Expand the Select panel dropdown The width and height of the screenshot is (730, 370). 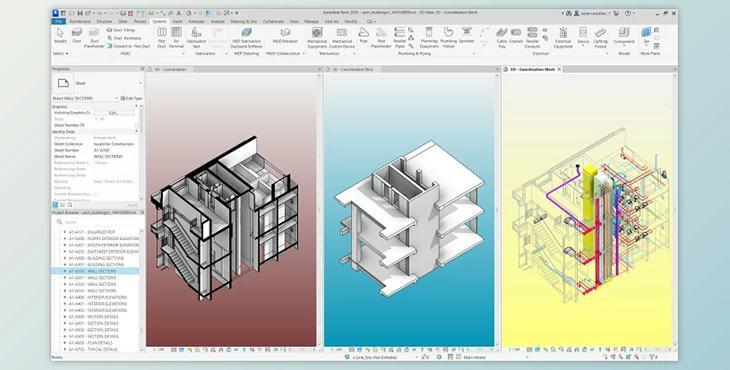tap(61, 54)
